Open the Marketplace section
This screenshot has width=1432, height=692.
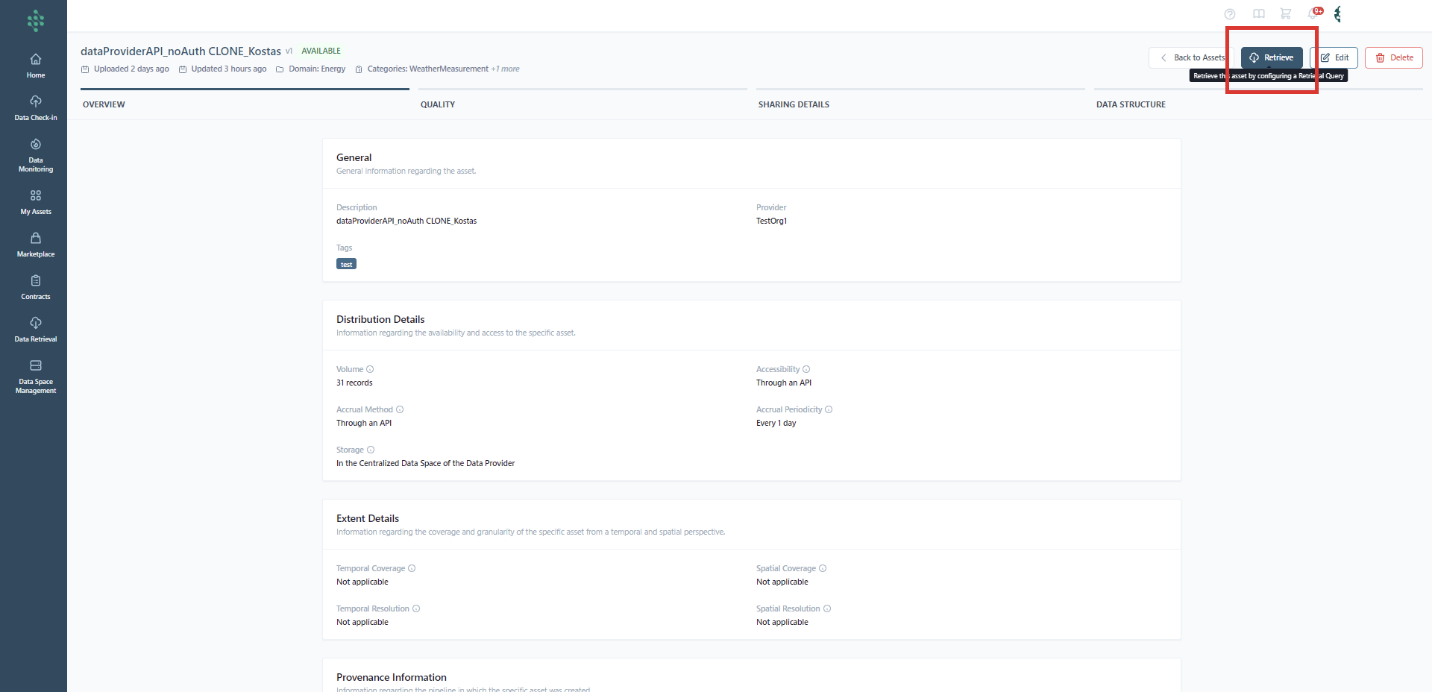(x=36, y=244)
